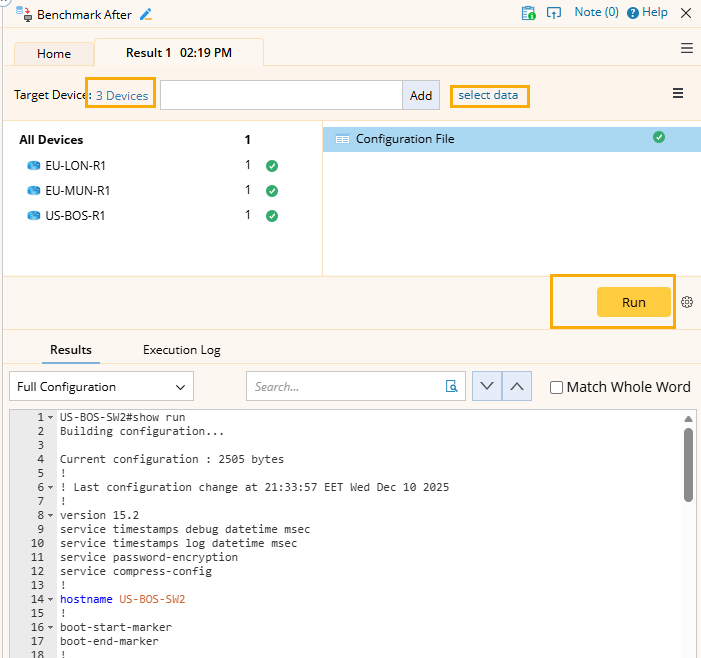Jump to next search match down arrow
The image size is (701, 658).
(486, 386)
